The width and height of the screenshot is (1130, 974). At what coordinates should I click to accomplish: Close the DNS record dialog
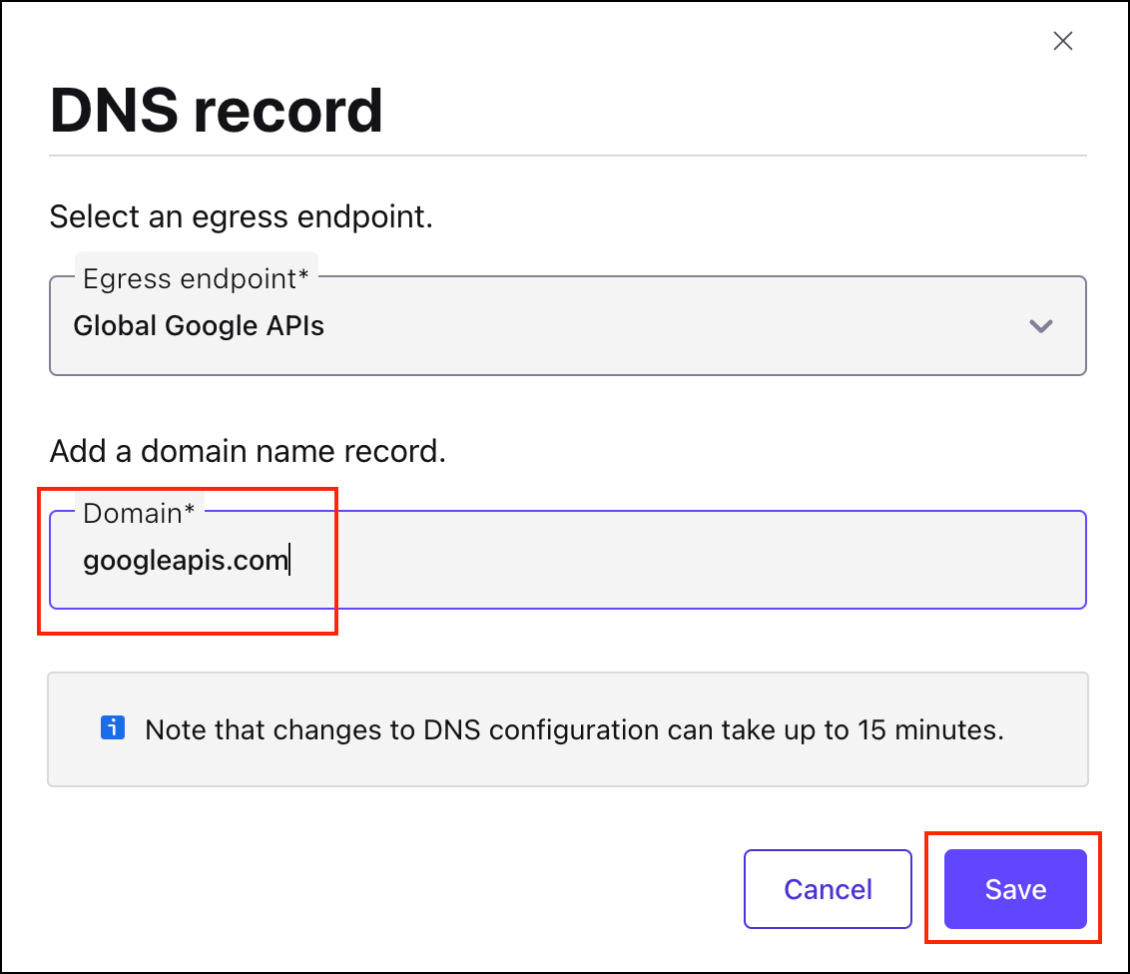pyautogui.click(x=1063, y=41)
